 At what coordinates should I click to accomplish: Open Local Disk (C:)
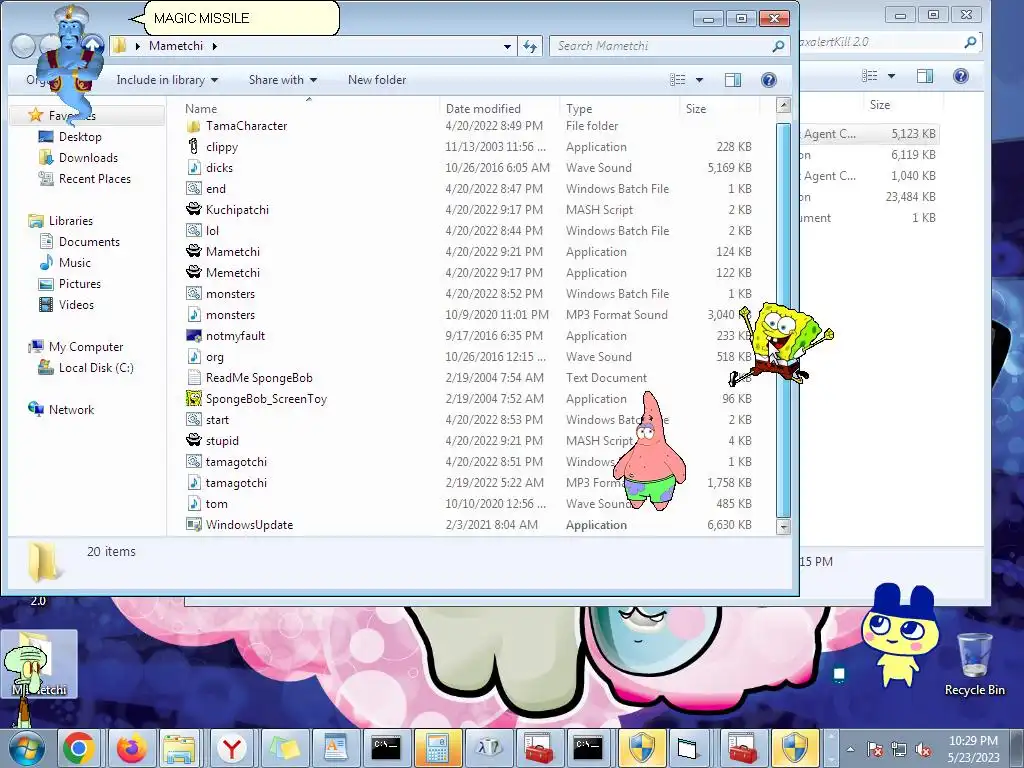96,368
